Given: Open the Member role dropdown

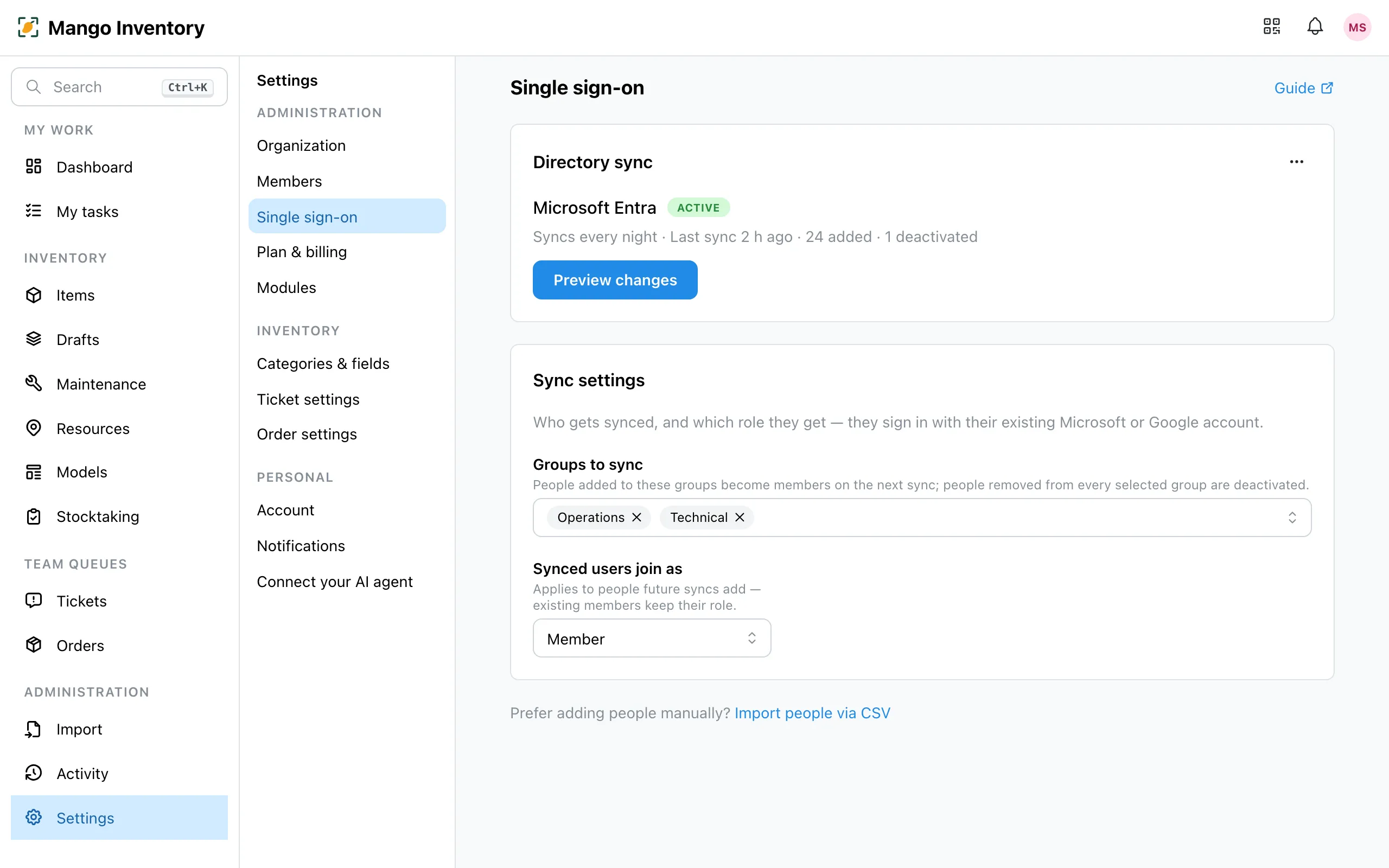Looking at the screenshot, I should [x=652, y=638].
